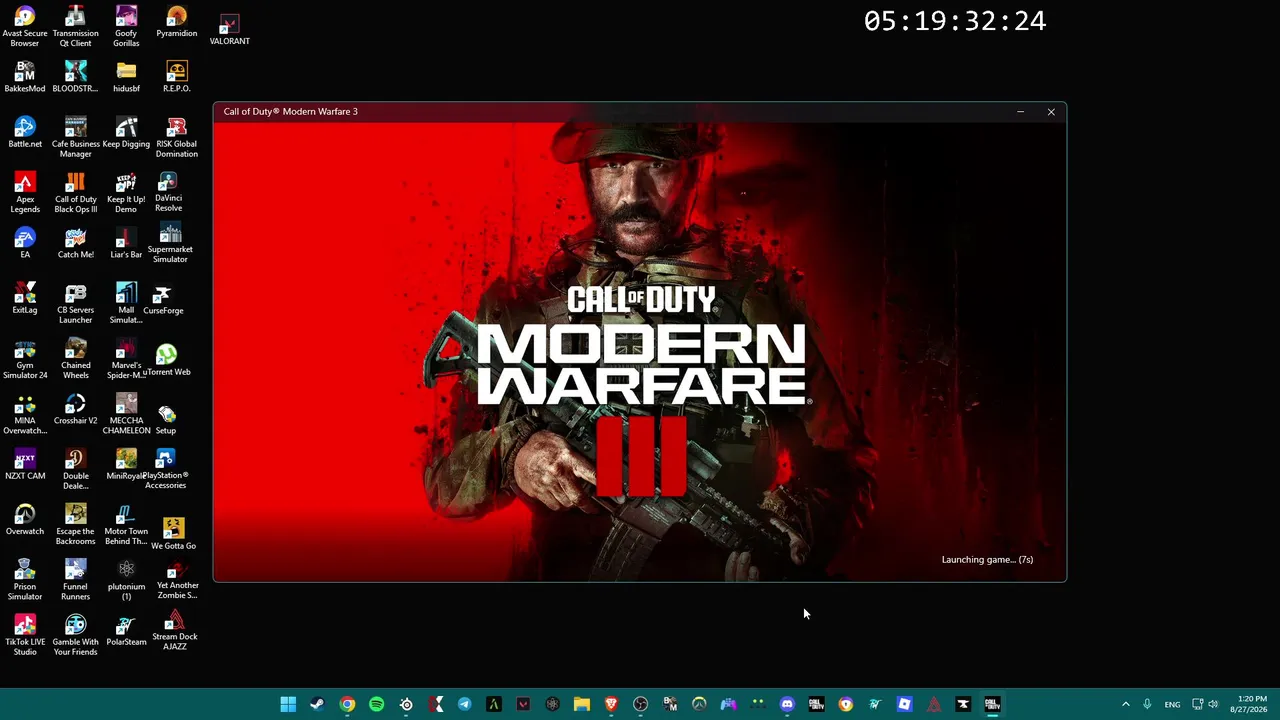Open Roblox from the taskbar
This screenshot has height=720, width=1280.
(x=905, y=704)
